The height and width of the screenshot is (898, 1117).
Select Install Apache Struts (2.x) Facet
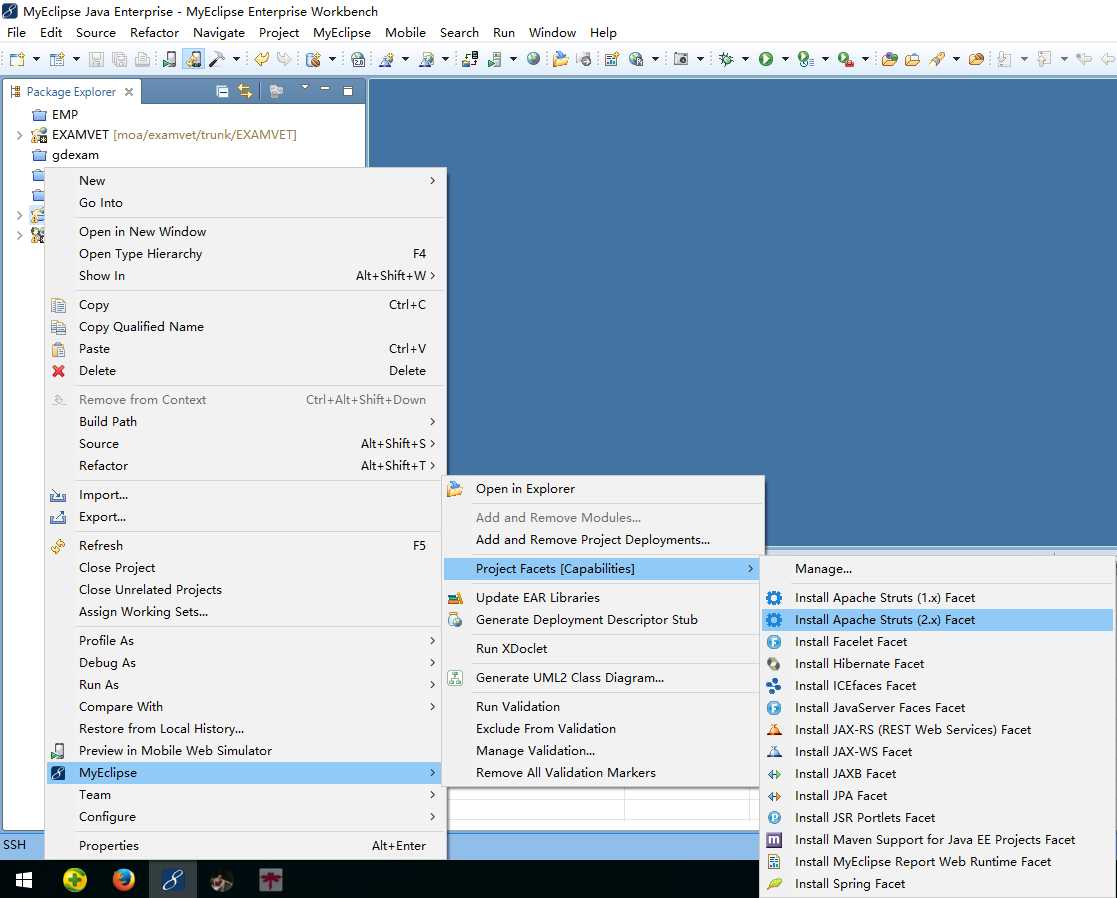coord(937,620)
